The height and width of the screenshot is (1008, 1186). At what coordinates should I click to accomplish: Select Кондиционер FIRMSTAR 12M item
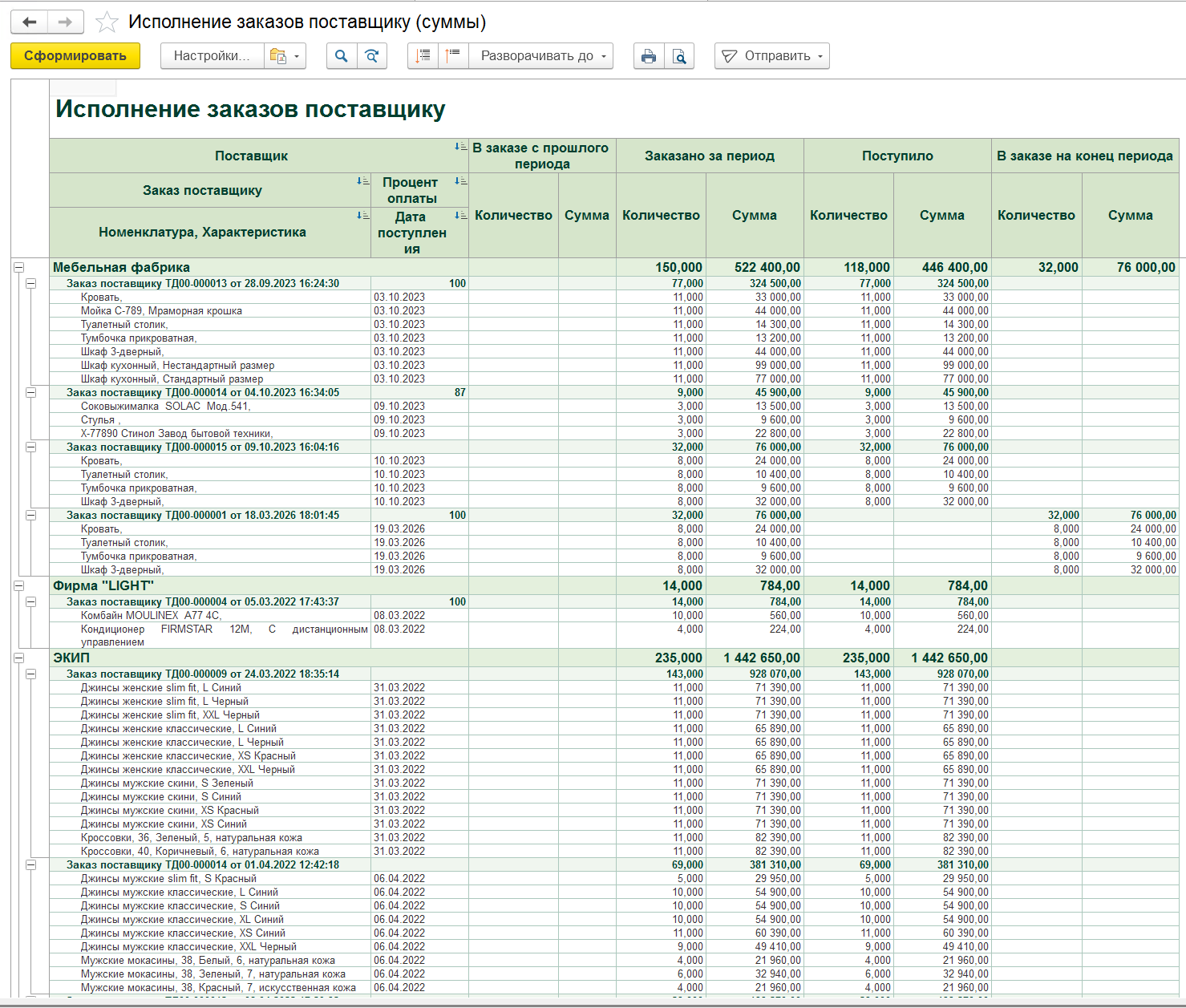[x=225, y=636]
